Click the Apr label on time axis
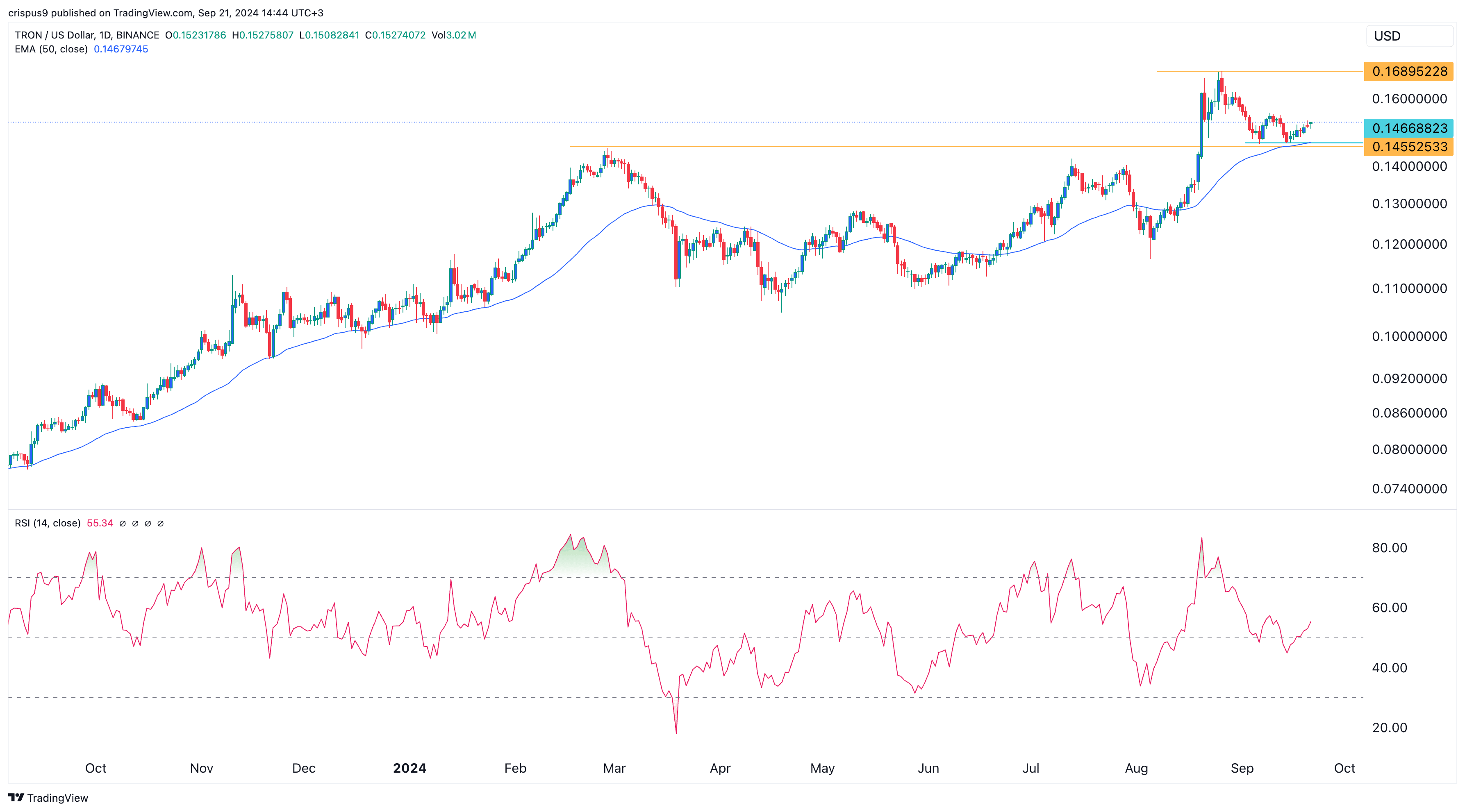 click(720, 768)
